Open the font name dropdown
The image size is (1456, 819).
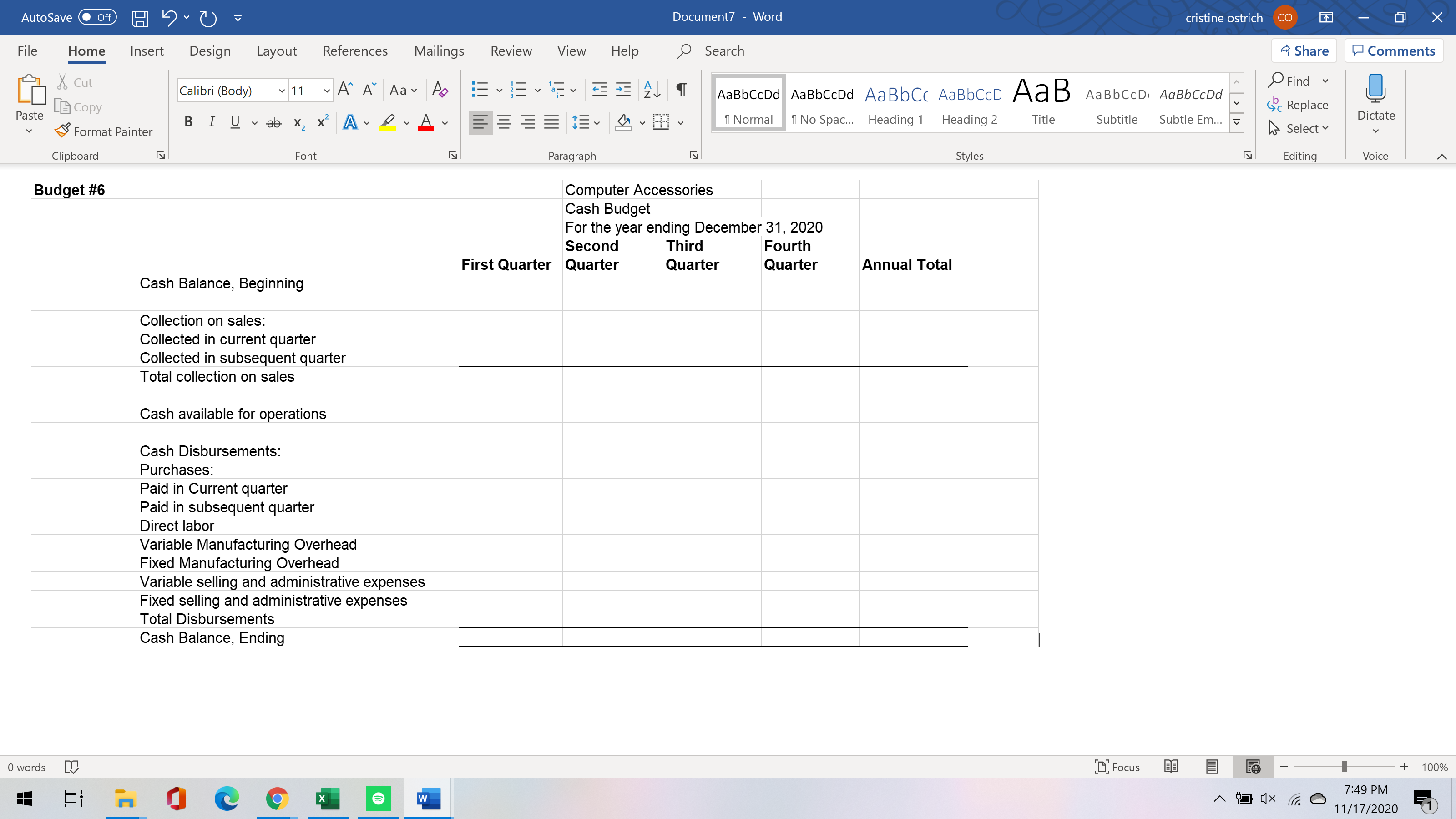click(x=281, y=91)
